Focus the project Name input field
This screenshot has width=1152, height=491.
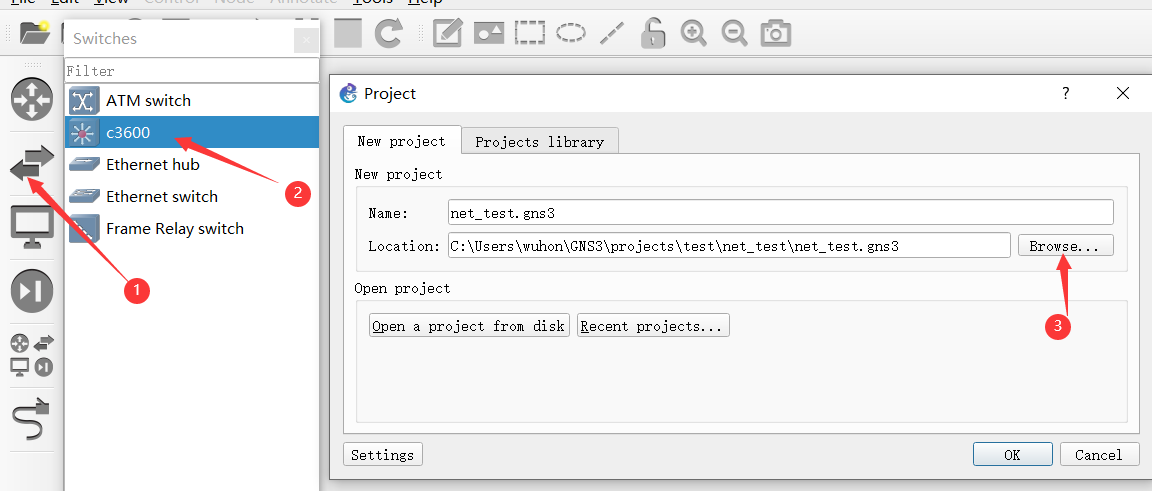coord(780,212)
